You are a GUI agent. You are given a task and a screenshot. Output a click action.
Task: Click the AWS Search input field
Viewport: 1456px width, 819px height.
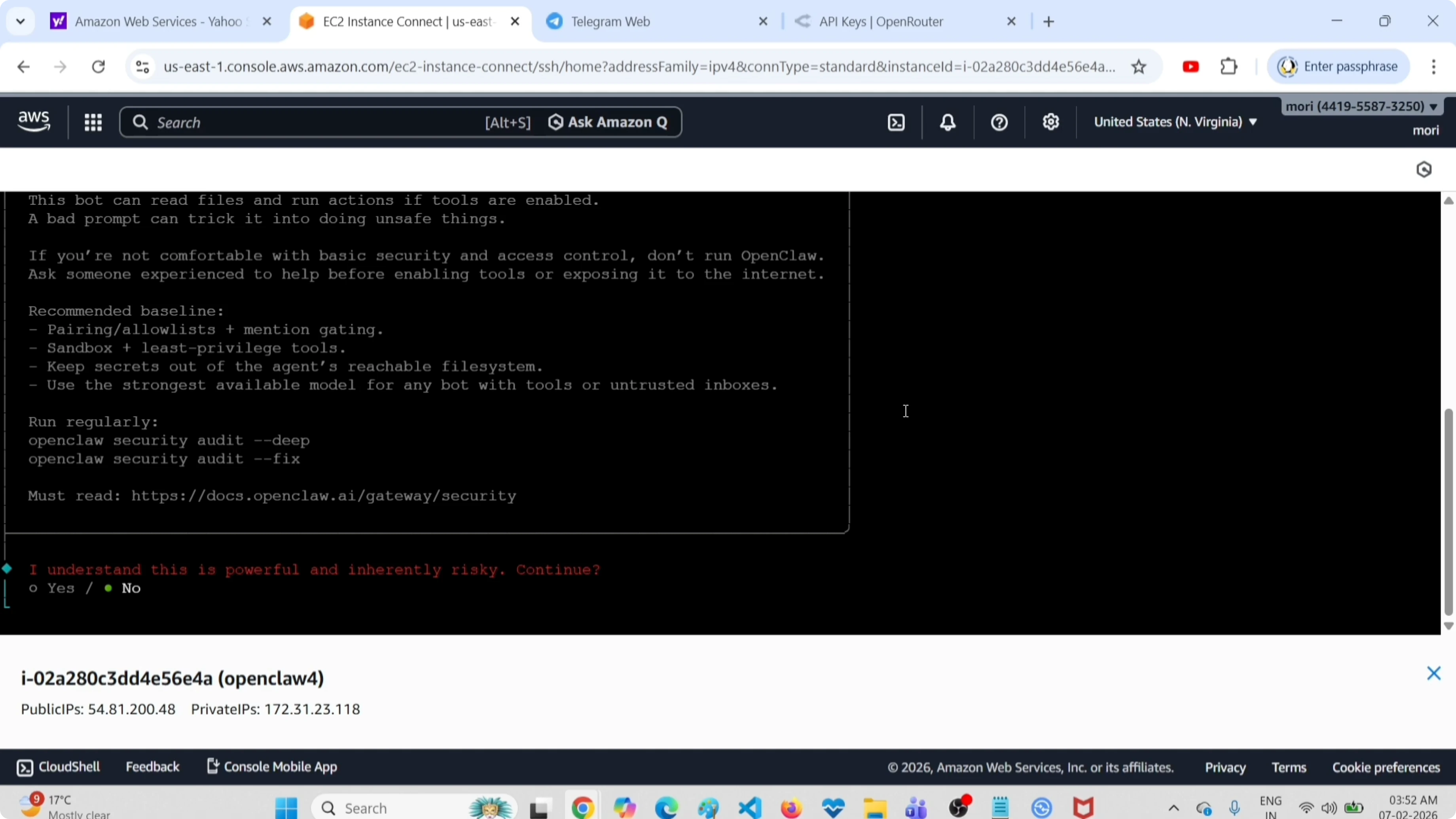point(305,122)
